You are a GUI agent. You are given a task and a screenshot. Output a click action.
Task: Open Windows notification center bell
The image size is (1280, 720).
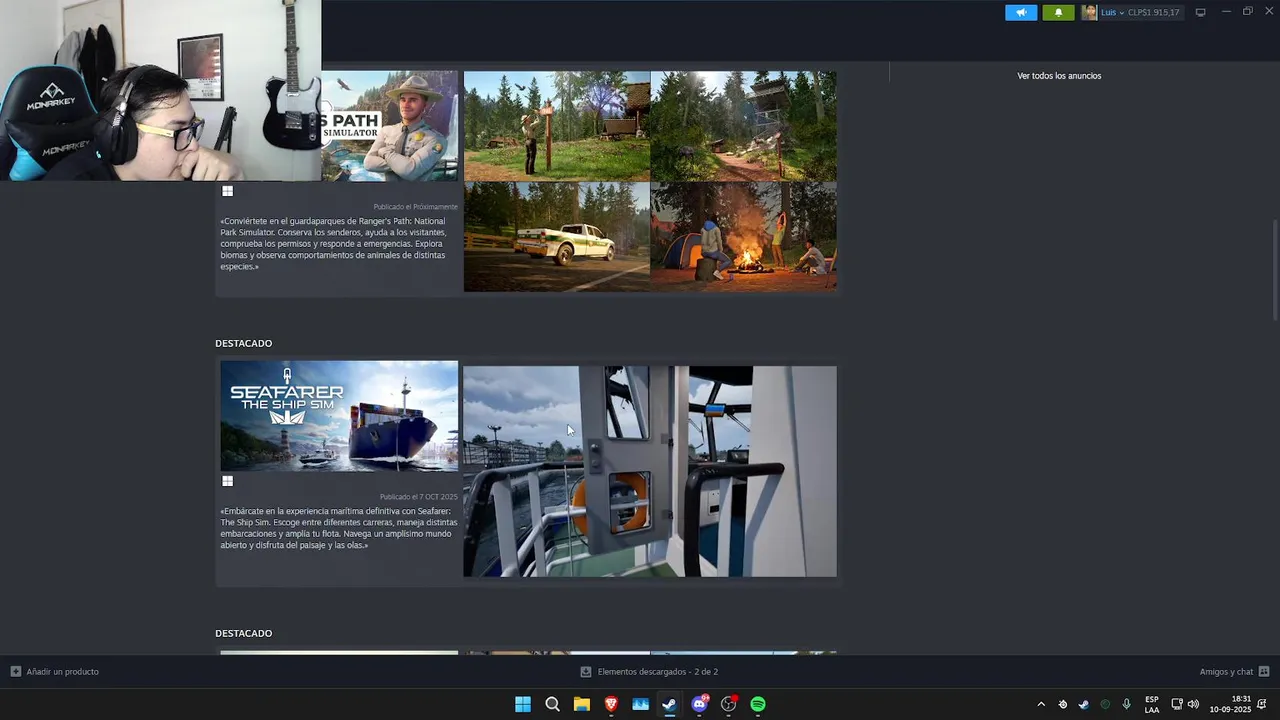(1262, 704)
